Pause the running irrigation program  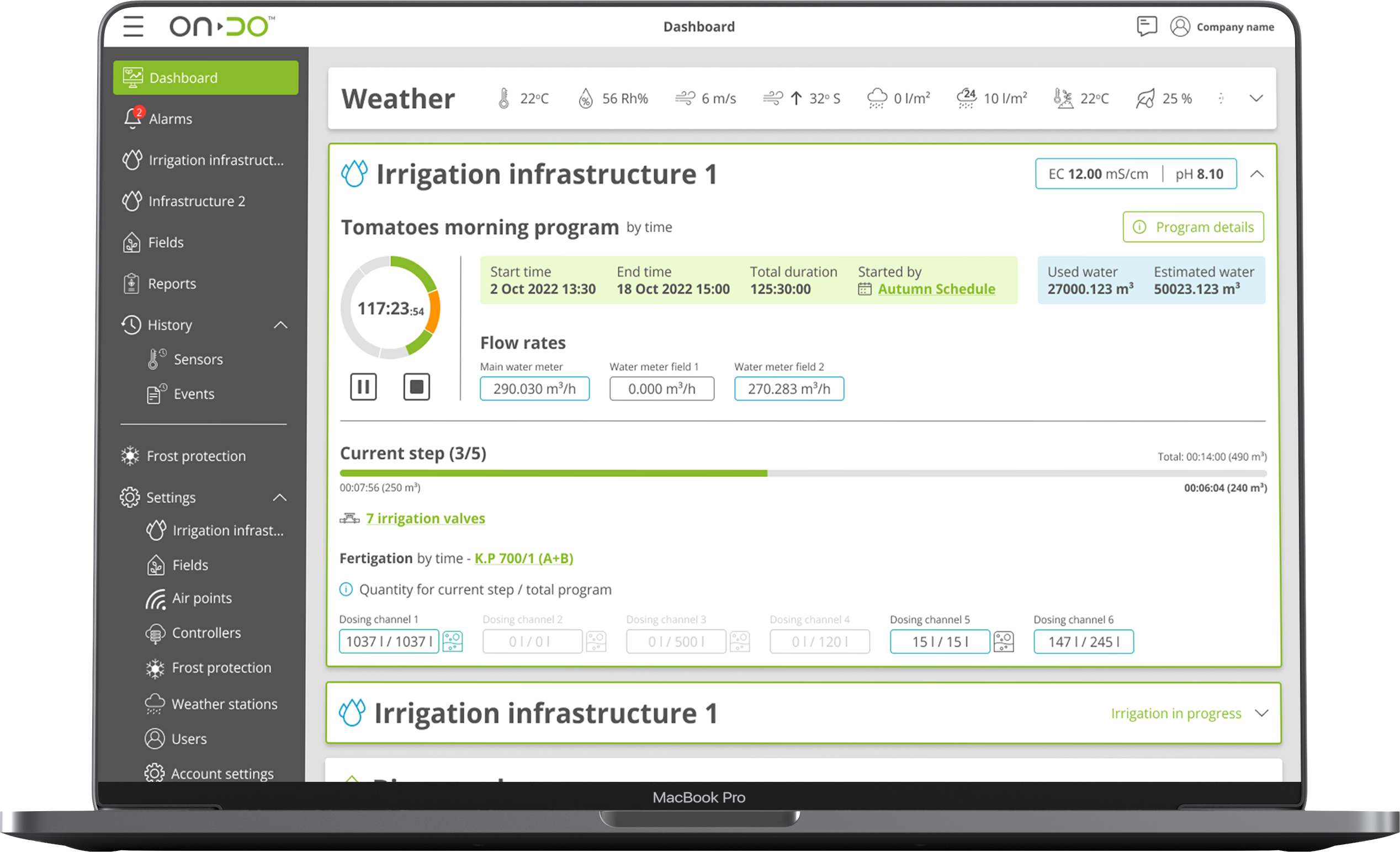(x=363, y=387)
